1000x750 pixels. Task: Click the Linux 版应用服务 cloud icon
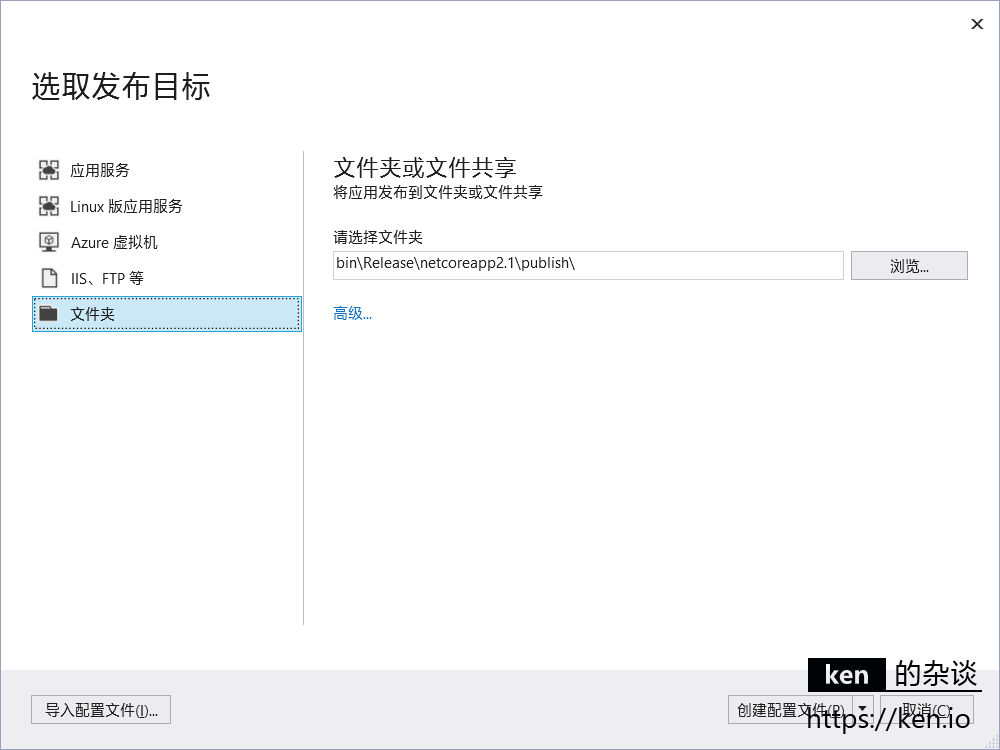[49, 206]
